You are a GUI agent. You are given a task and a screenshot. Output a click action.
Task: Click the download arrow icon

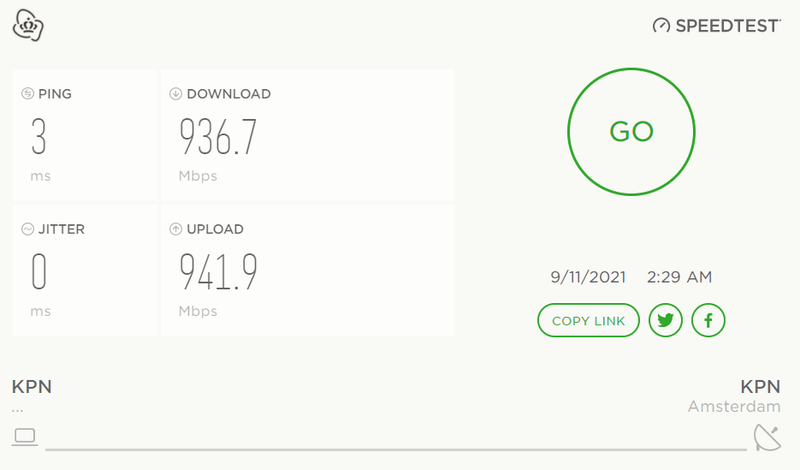click(176, 94)
